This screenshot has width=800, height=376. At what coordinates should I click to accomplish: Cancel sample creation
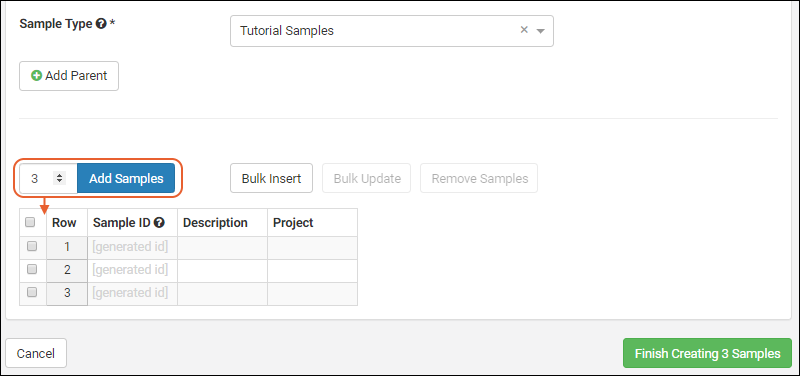[36, 354]
